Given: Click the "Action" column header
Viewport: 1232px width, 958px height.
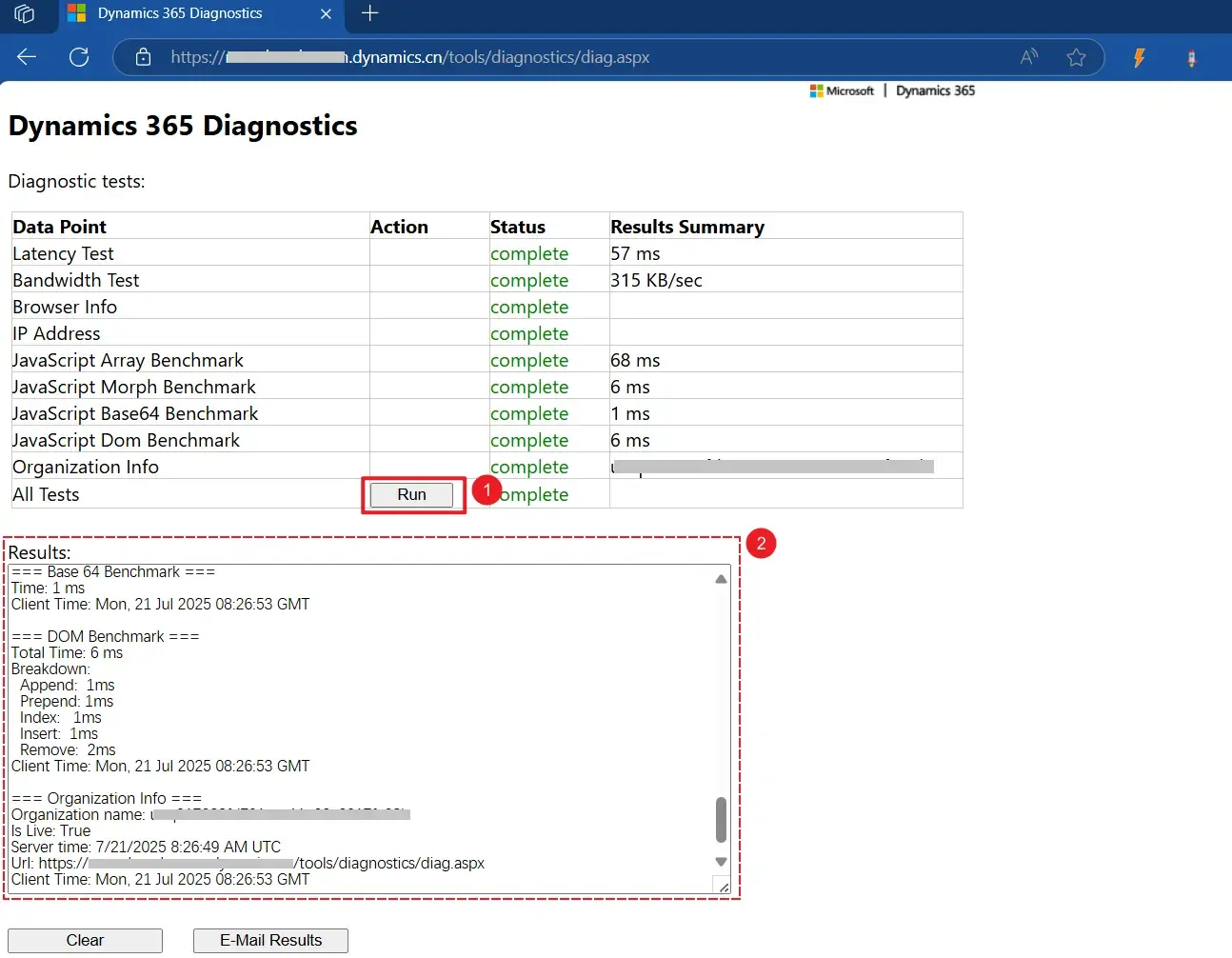Looking at the screenshot, I should [x=399, y=227].
